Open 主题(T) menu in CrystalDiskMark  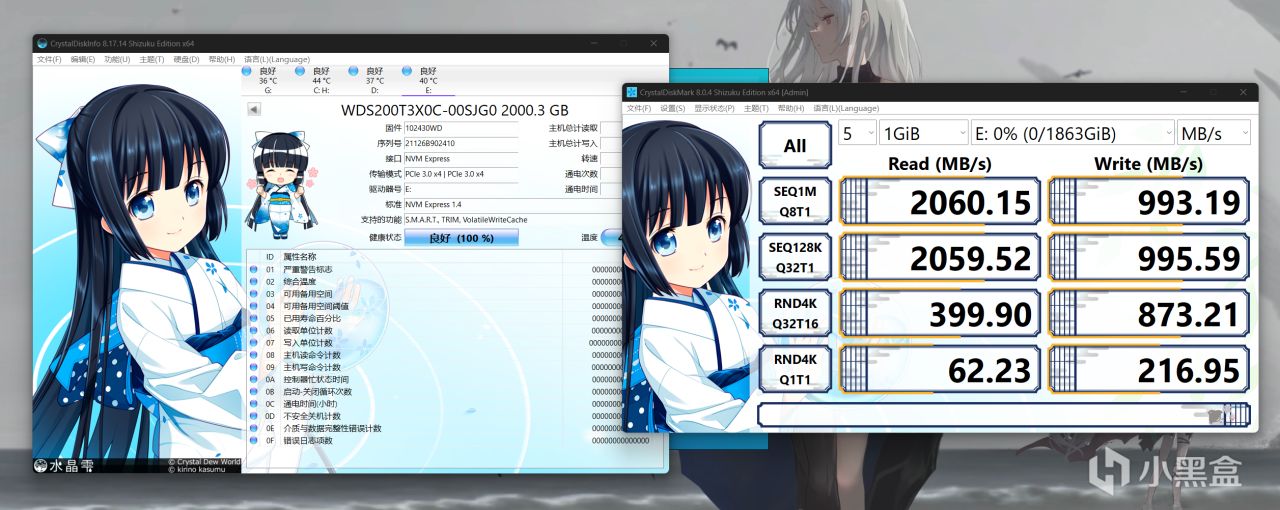(x=756, y=108)
